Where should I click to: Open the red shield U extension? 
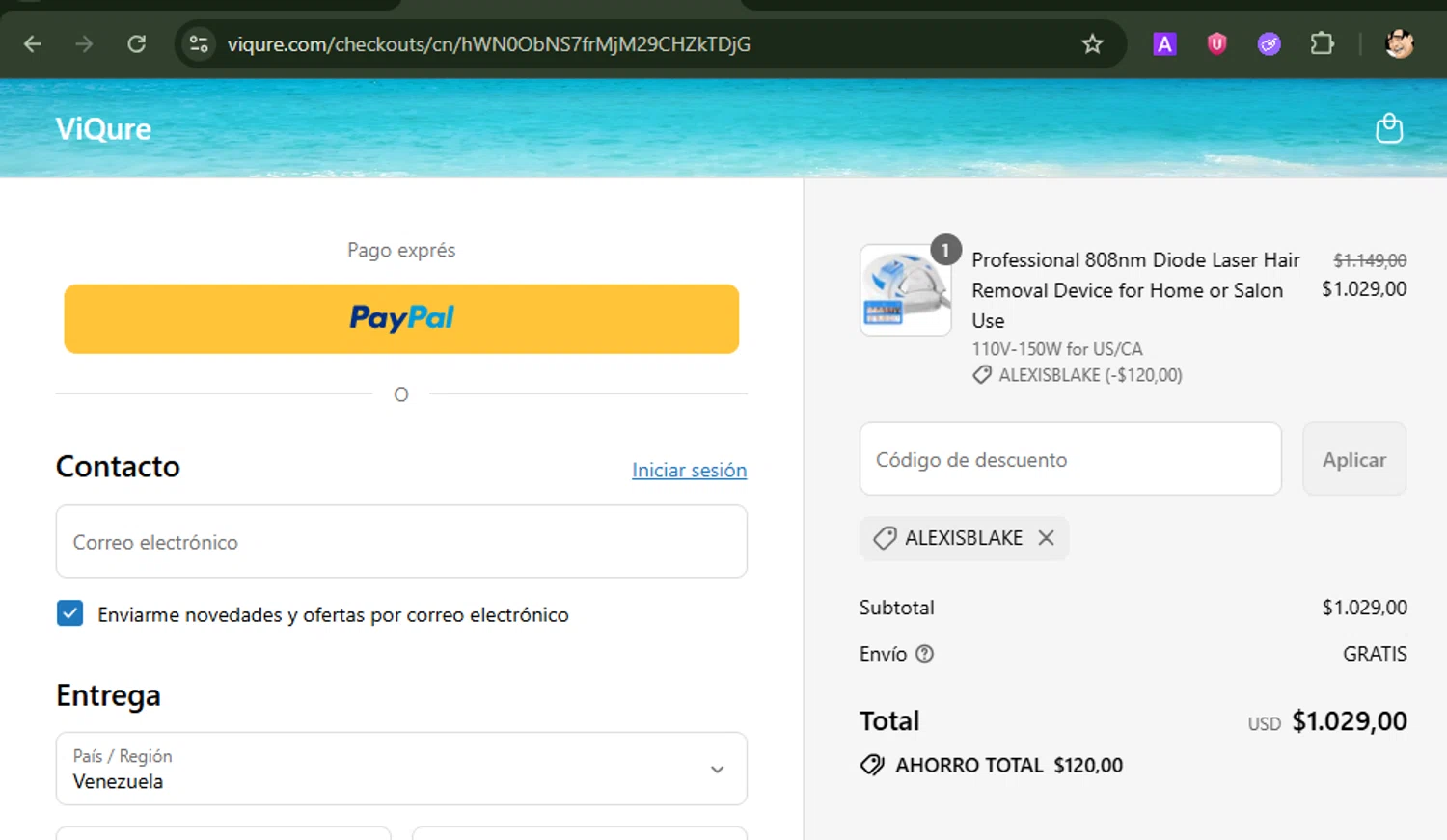[1216, 44]
